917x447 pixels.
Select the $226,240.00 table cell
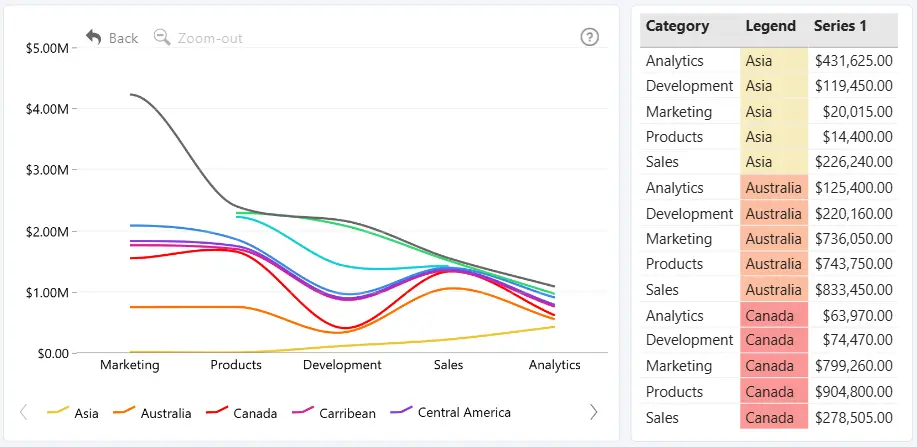click(854, 162)
